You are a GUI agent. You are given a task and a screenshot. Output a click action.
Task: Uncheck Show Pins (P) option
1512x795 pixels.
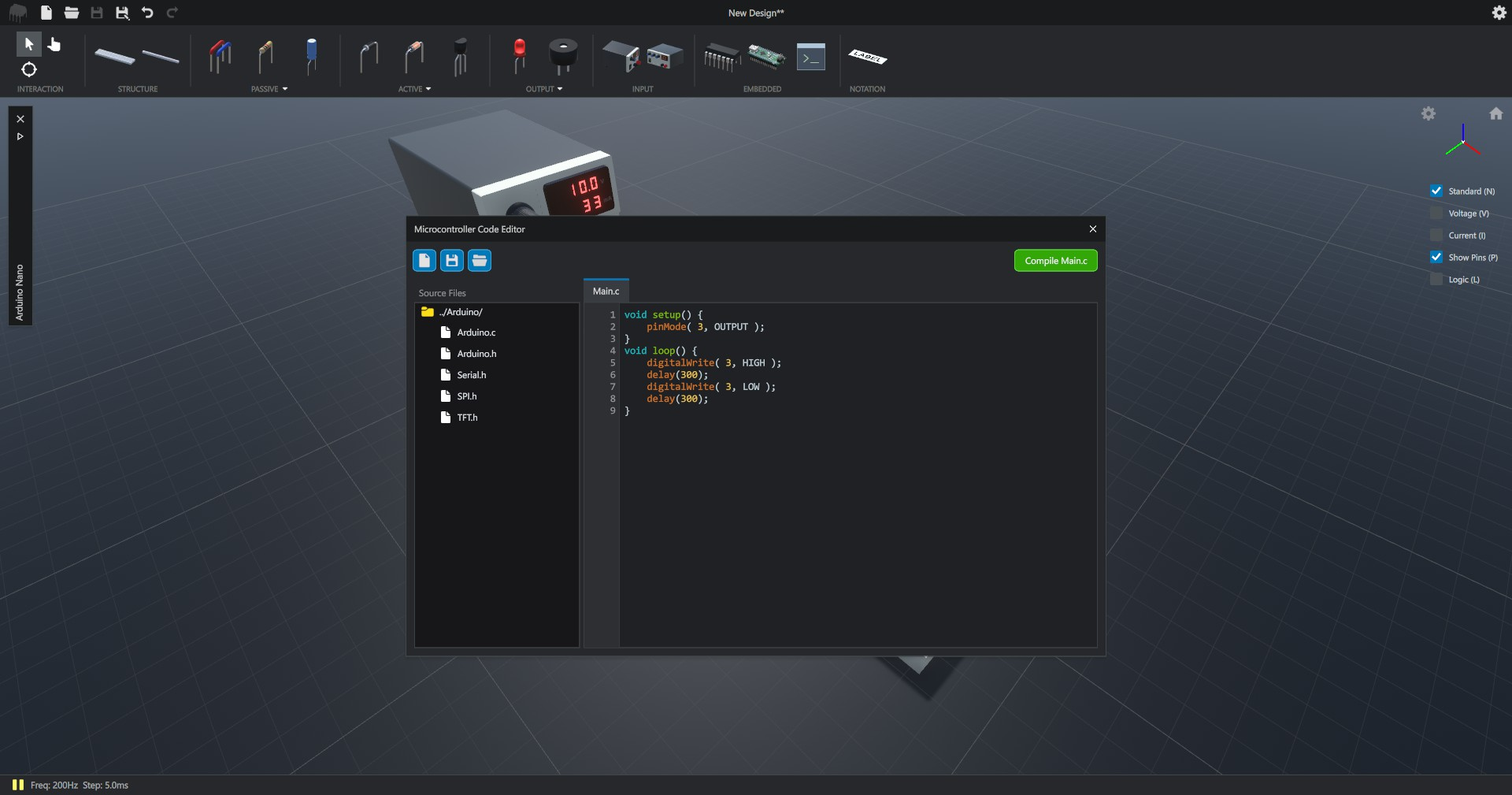point(1436,258)
